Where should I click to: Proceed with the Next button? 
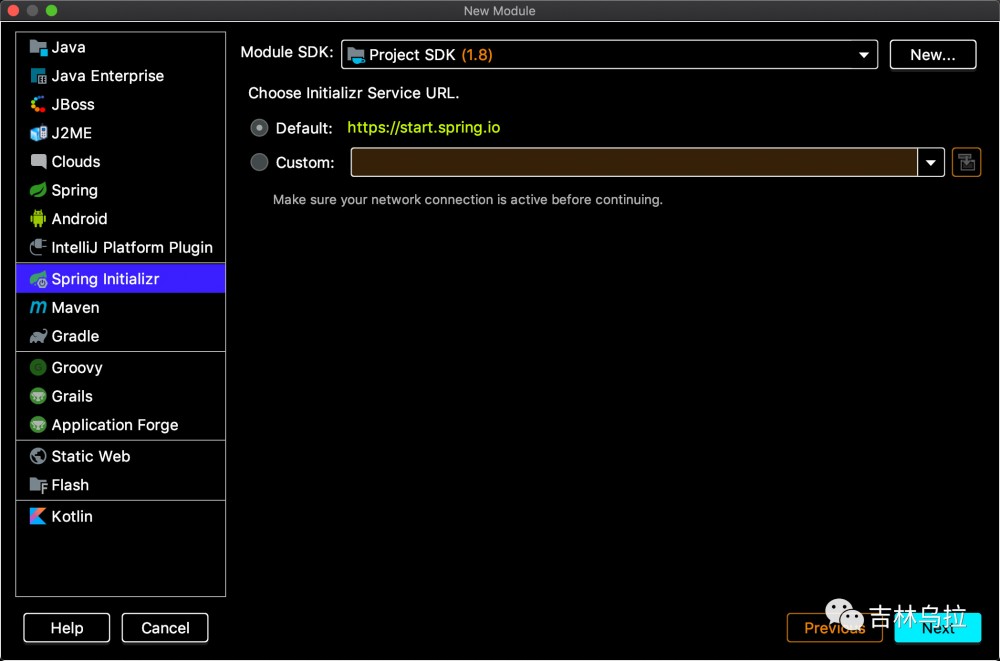click(938, 628)
